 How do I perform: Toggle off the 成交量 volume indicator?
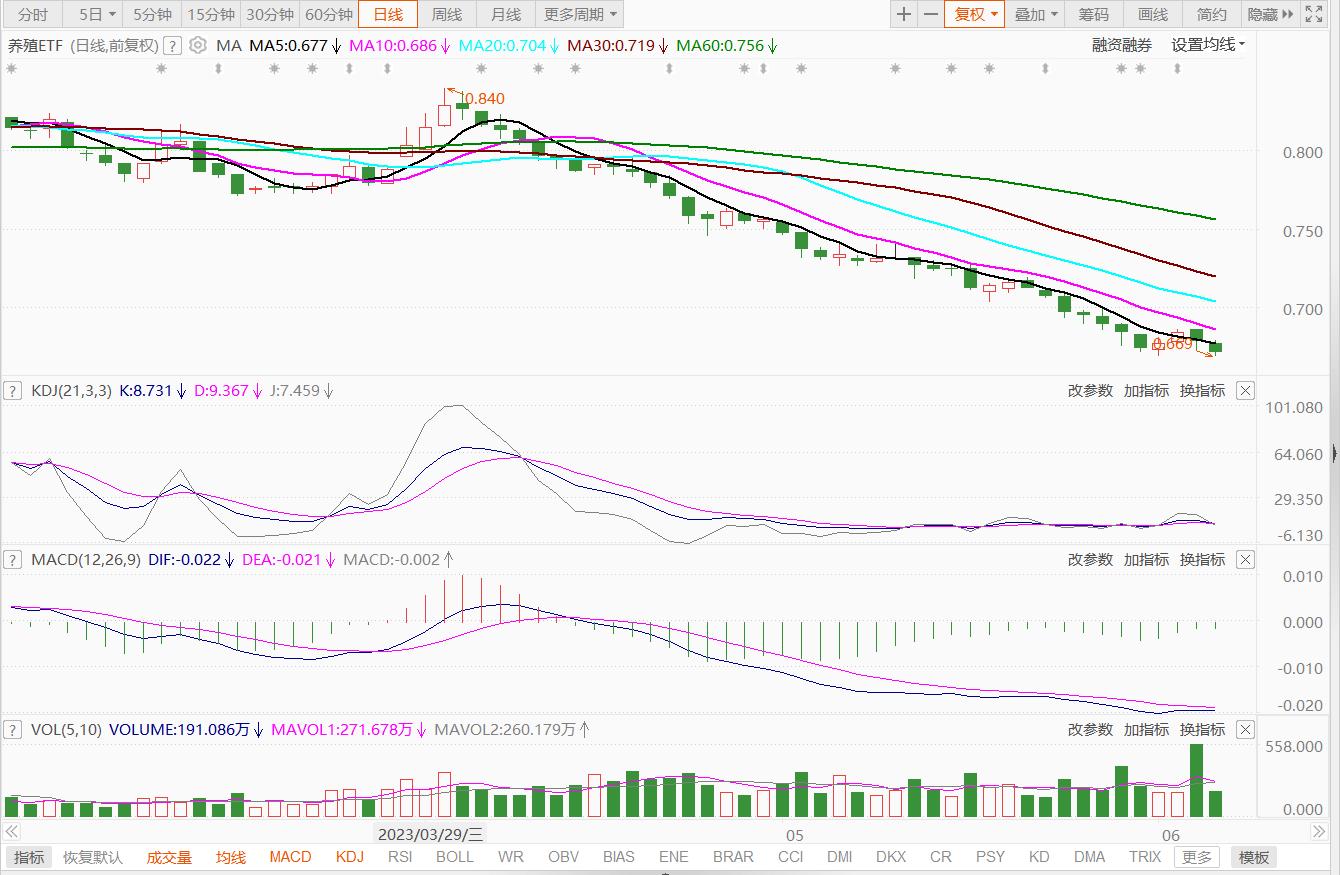(169, 857)
